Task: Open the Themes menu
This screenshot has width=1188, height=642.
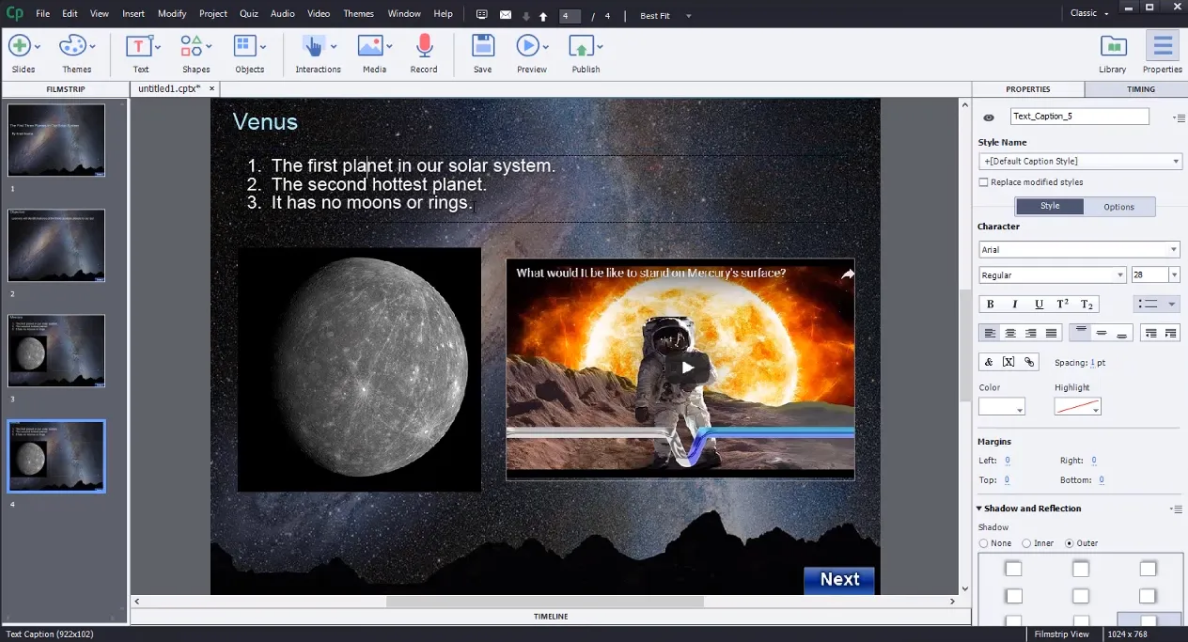Action: [x=358, y=14]
